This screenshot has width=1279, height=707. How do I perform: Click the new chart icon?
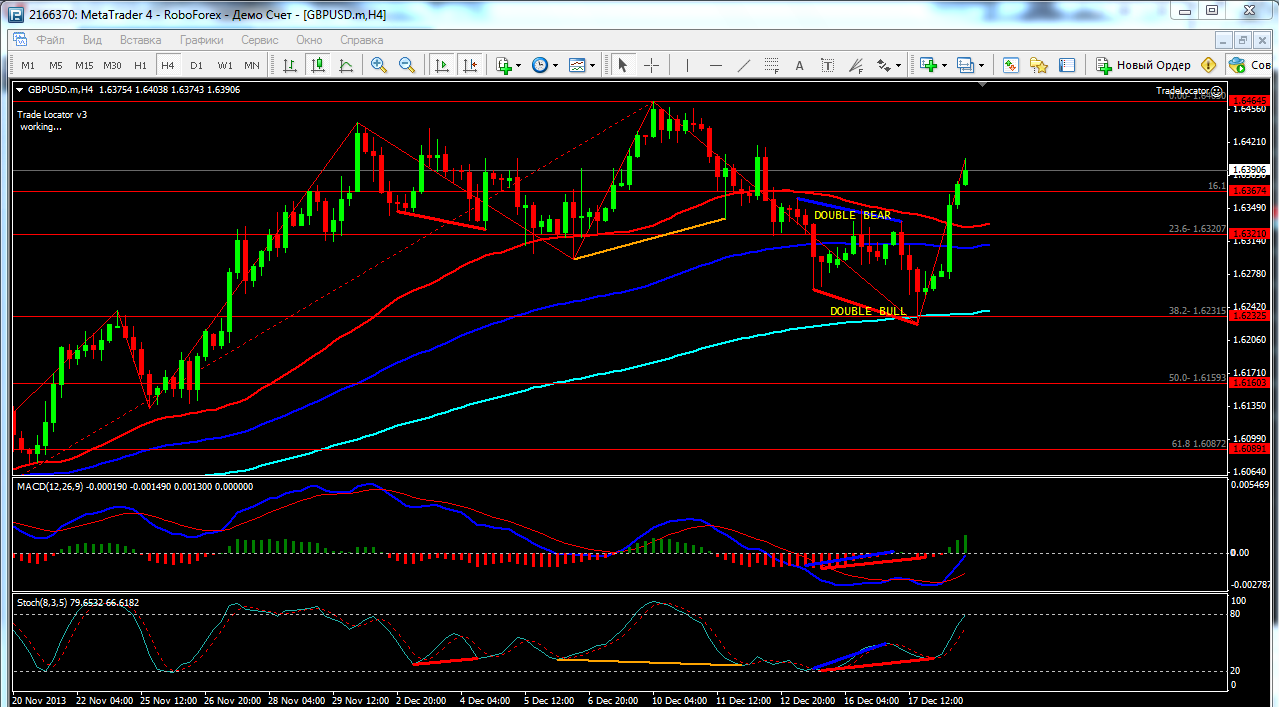pos(929,65)
